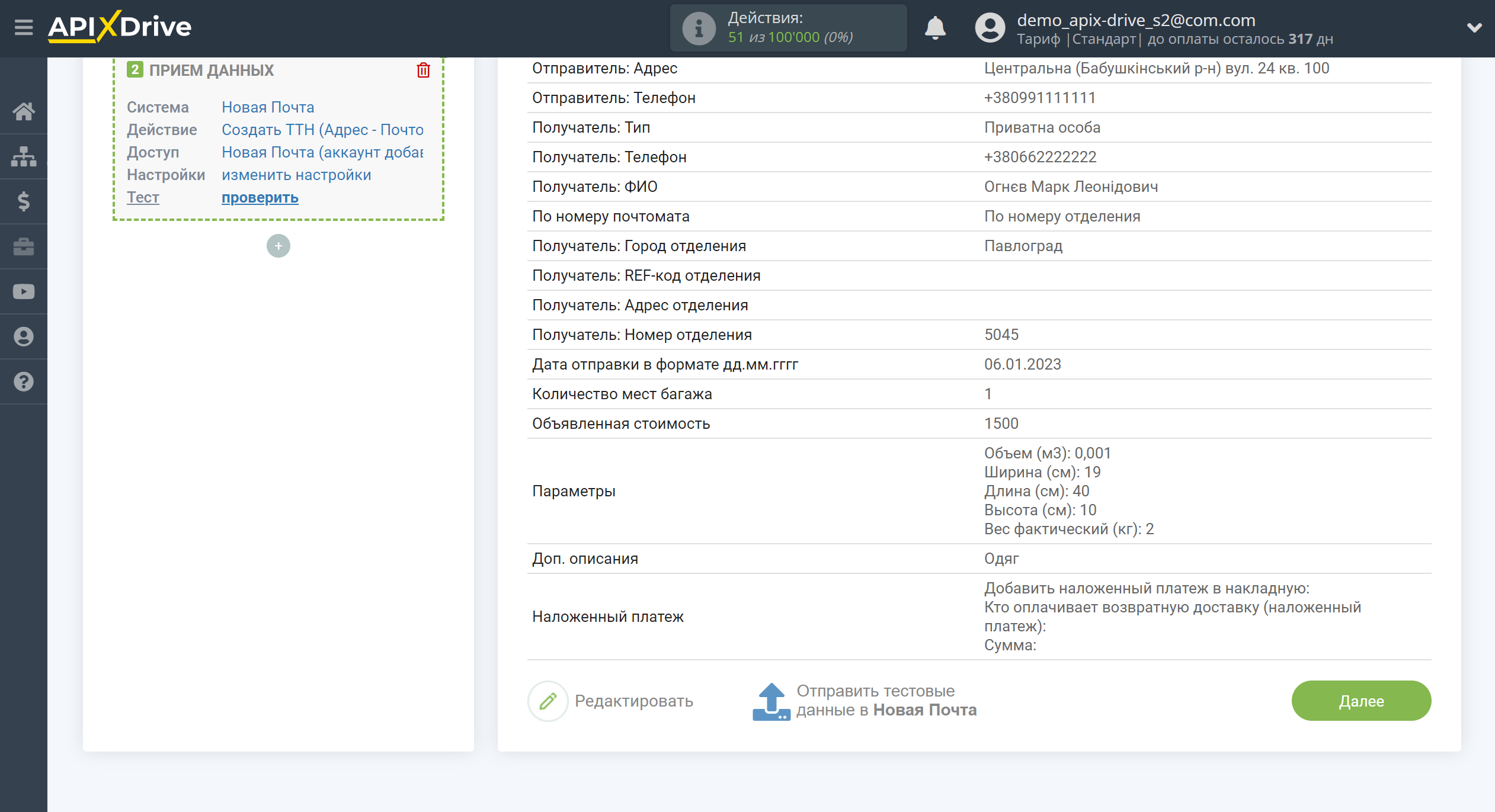Viewport: 1495px width, 812px height.
Task: Select the declared cost 1500
Action: pyautogui.click(x=1001, y=423)
